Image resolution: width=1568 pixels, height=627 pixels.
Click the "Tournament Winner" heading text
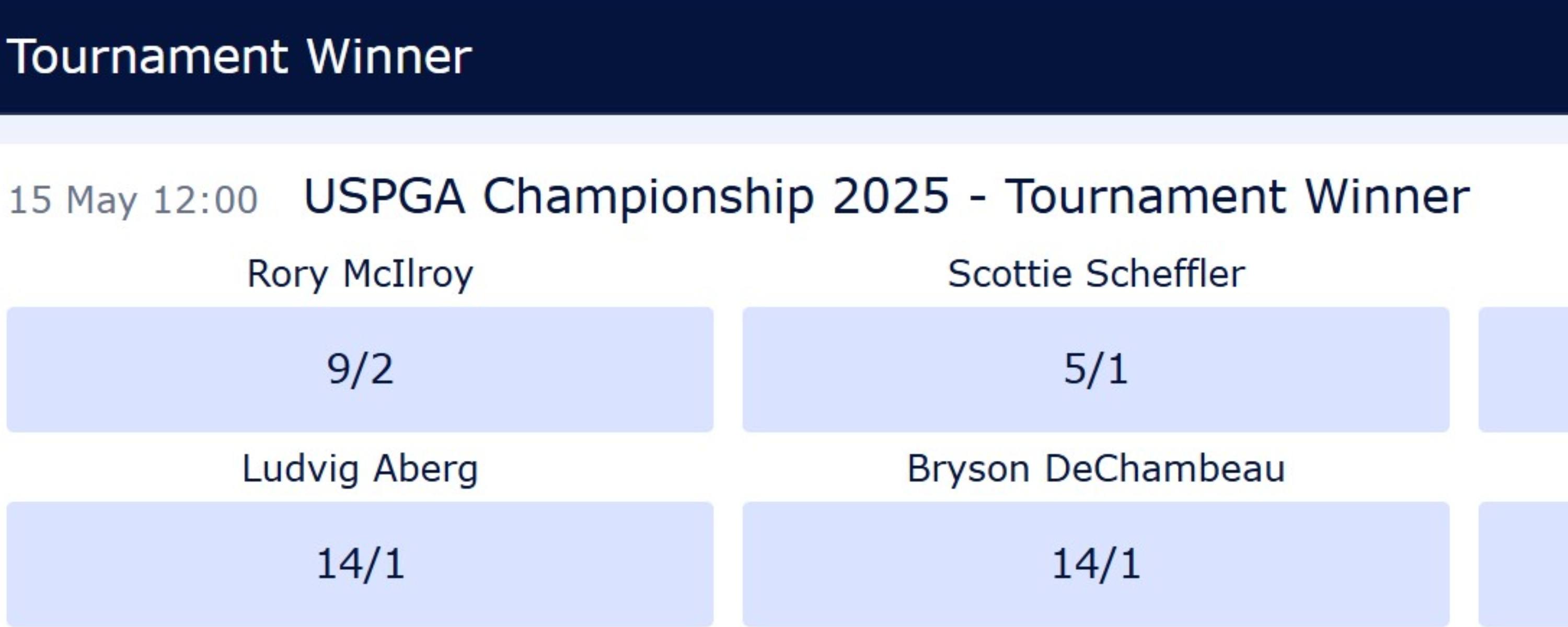(x=239, y=56)
